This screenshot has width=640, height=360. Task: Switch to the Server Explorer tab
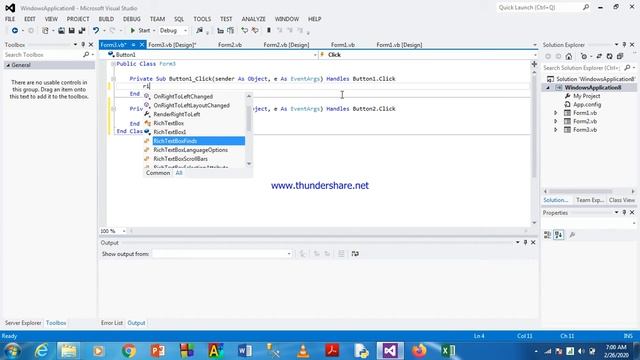click(23, 323)
